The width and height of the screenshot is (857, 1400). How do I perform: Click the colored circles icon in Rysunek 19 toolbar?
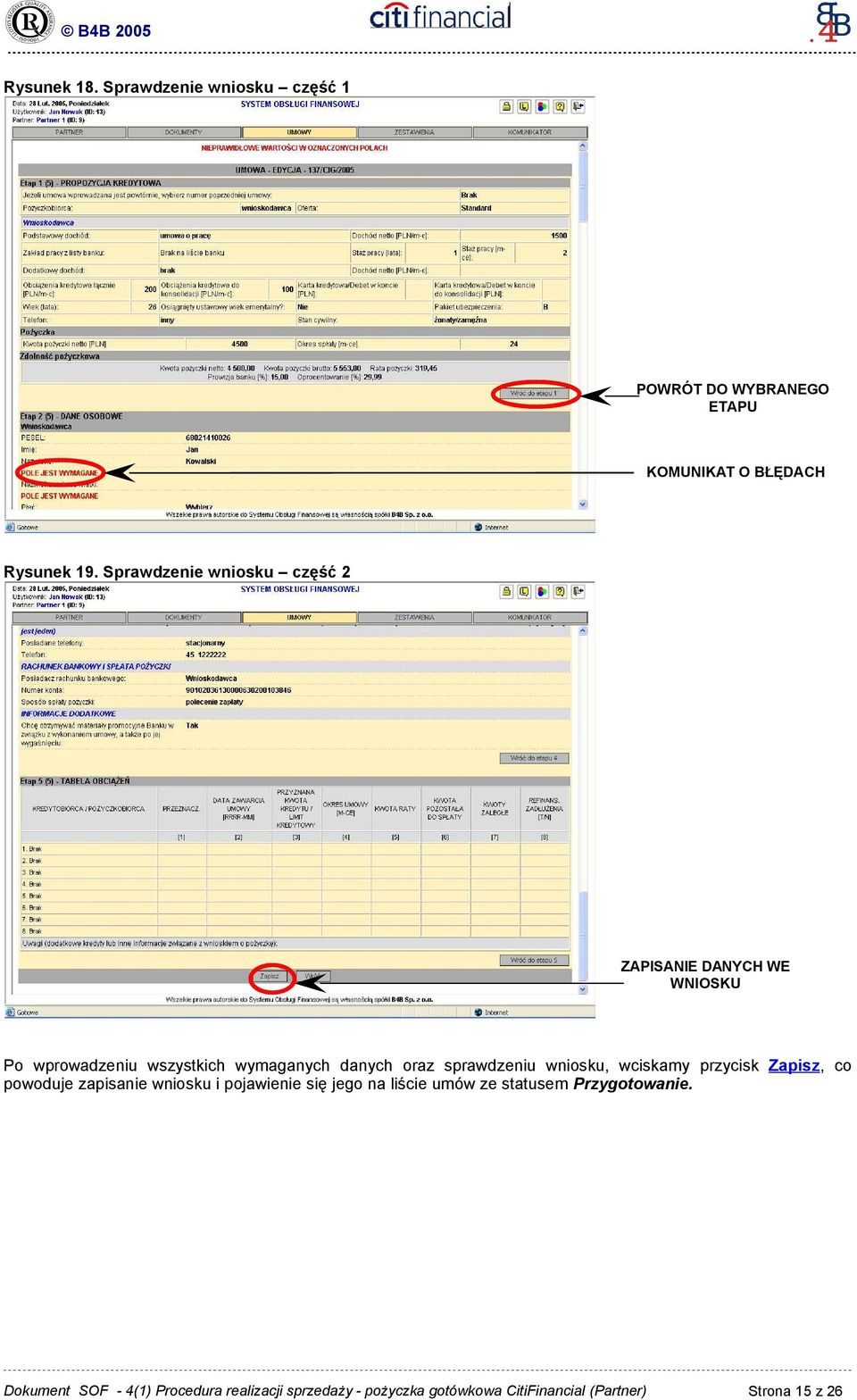click(x=542, y=591)
